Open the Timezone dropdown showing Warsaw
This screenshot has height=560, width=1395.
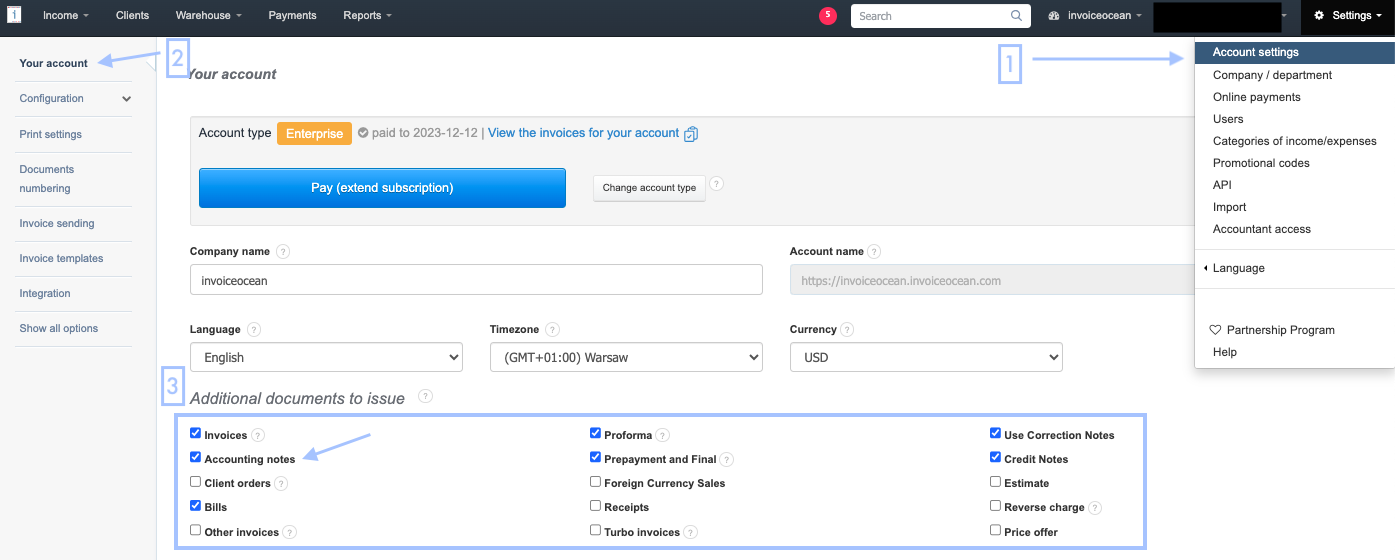pos(626,357)
